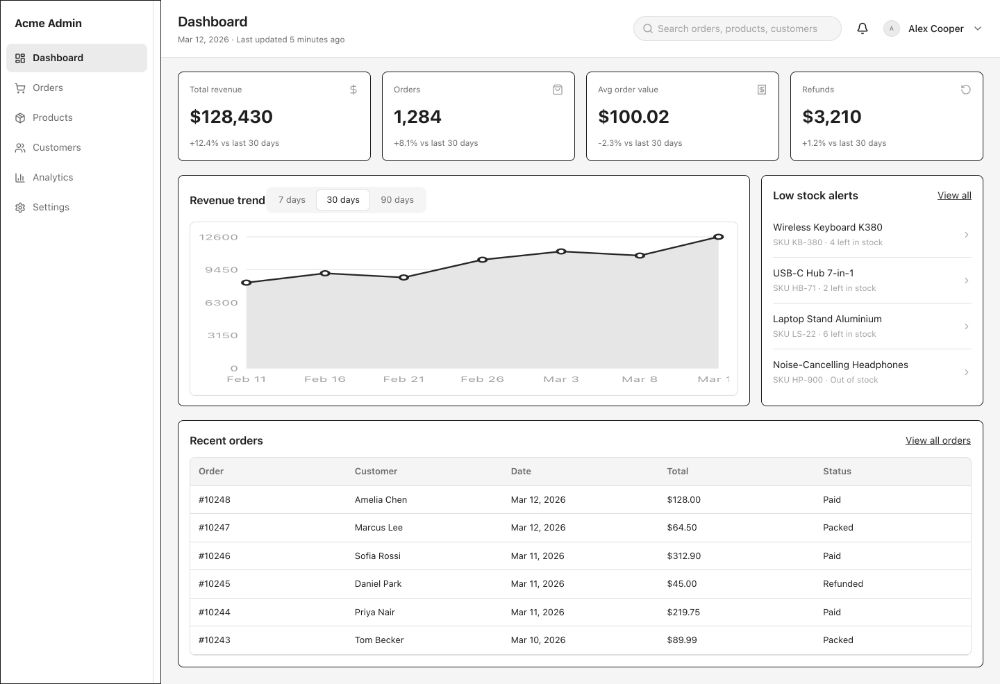Open the Customers sidebar item
The width and height of the screenshot is (1000, 684).
point(77,148)
